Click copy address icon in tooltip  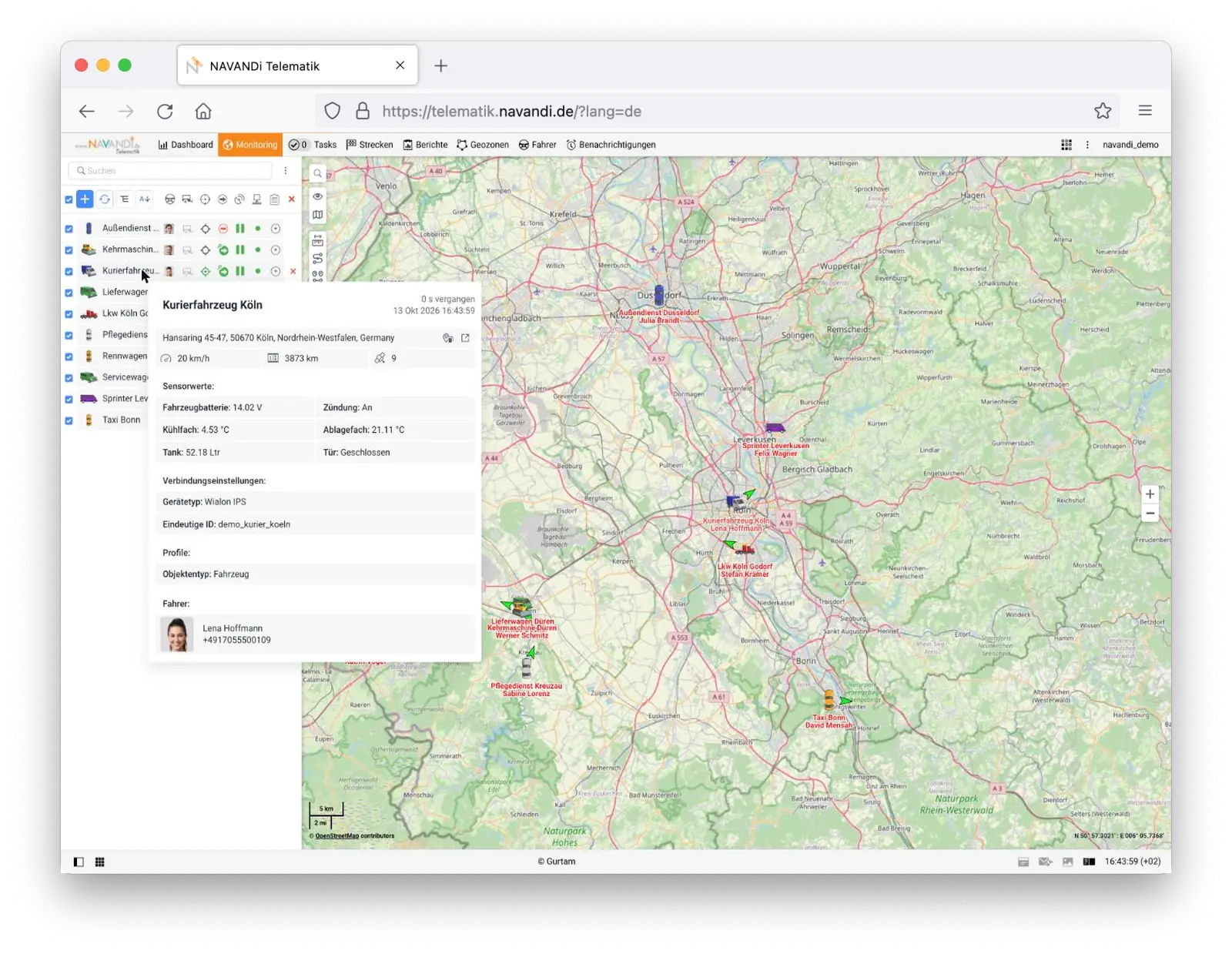pyautogui.click(x=447, y=338)
